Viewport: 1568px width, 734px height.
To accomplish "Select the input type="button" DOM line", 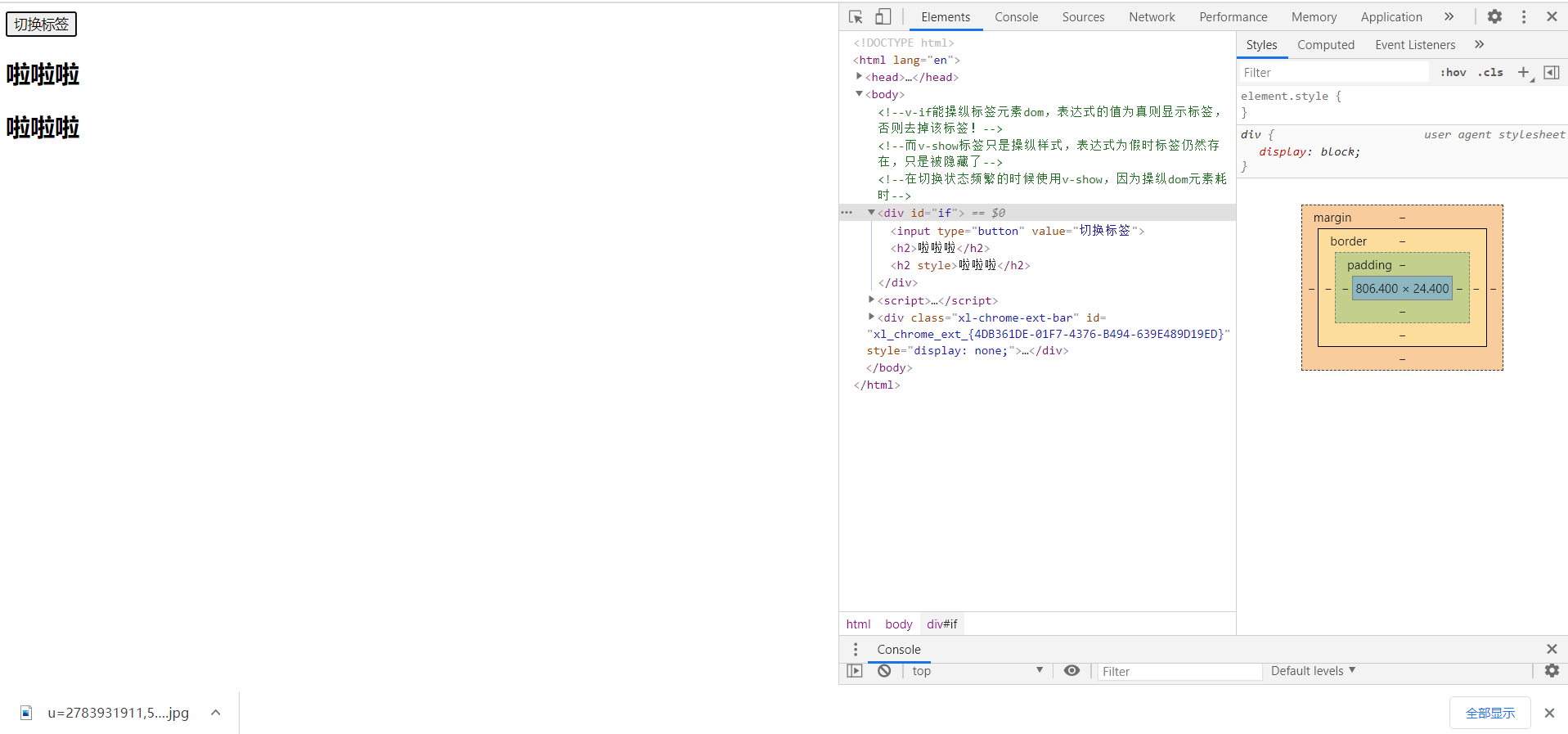I will pos(1018,231).
